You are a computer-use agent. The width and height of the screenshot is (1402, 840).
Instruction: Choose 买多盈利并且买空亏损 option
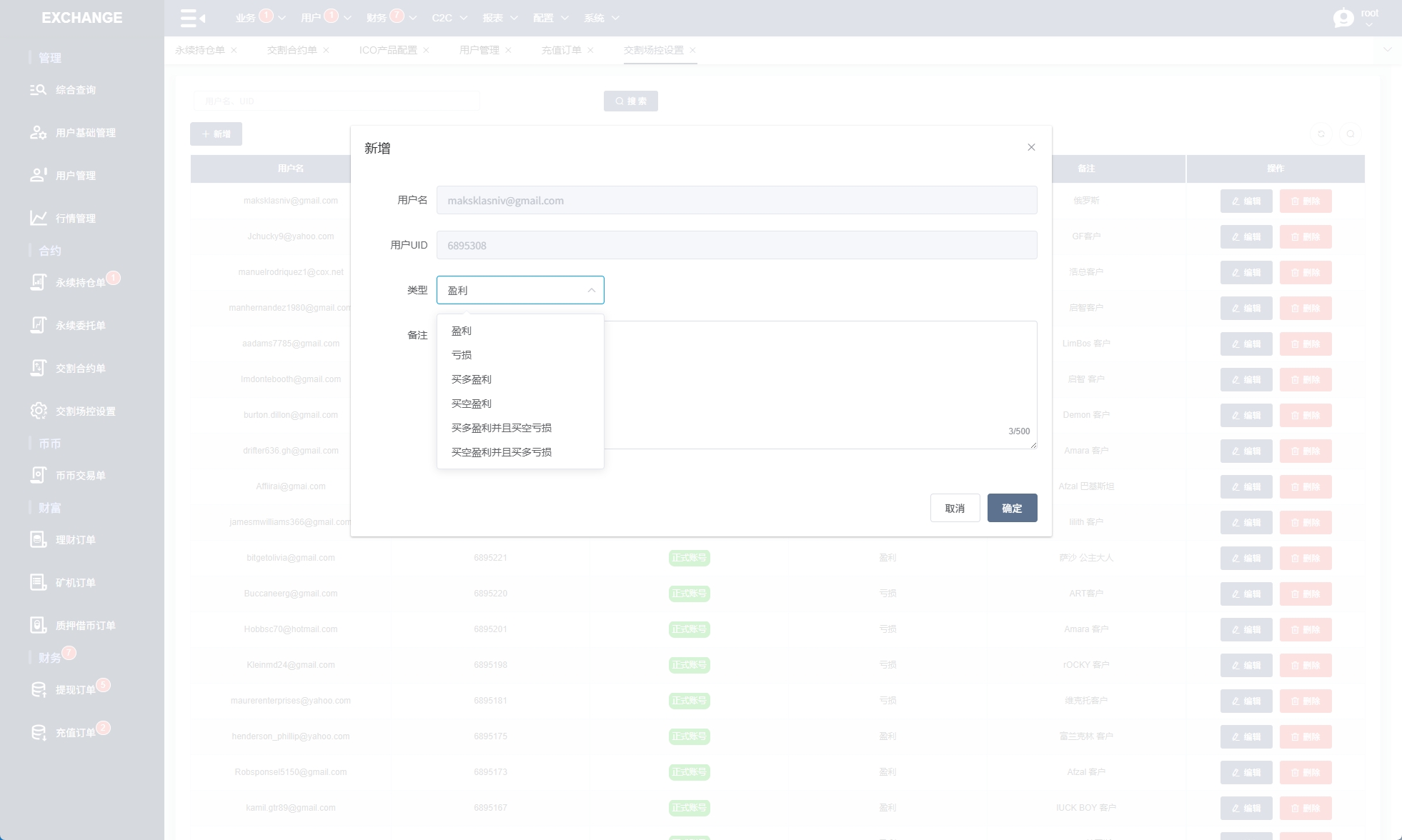pyautogui.click(x=502, y=428)
